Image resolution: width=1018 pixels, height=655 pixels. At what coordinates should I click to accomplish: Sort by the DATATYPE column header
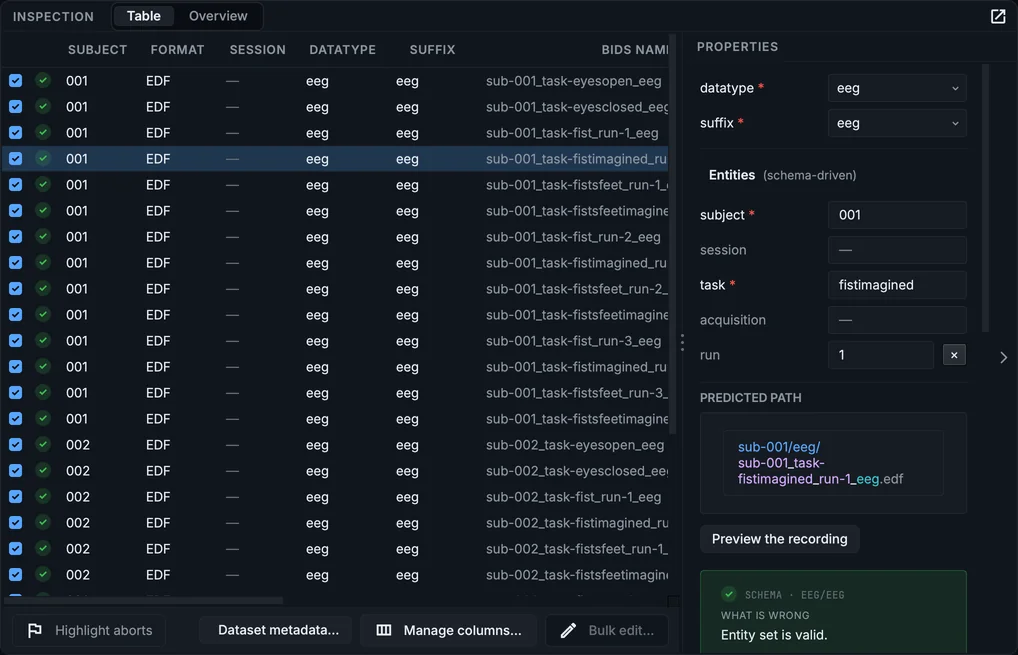(x=342, y=50)
